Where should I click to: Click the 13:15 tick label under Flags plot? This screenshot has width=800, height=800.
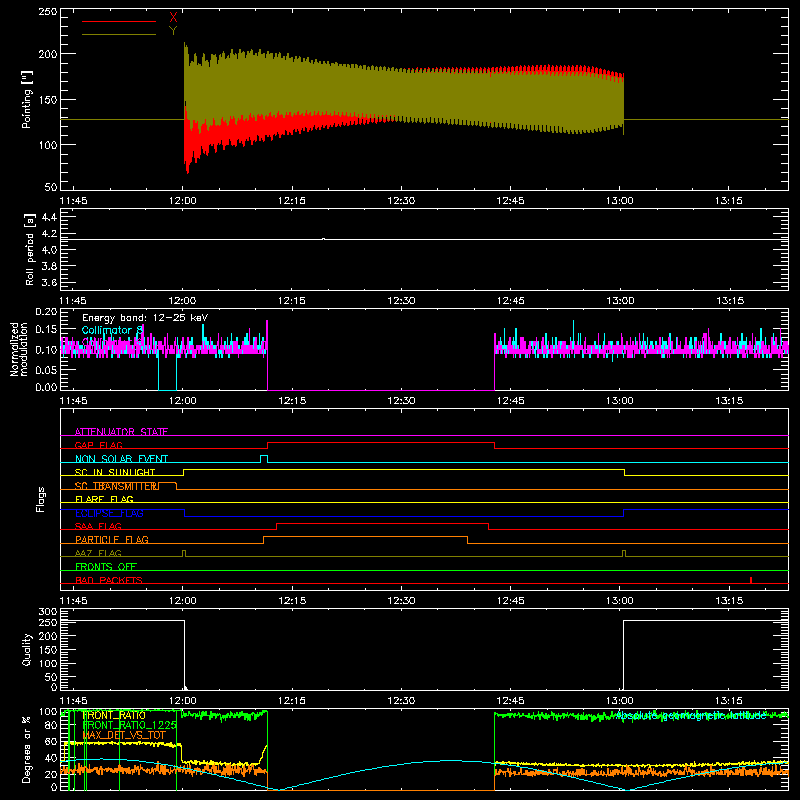coord(729,601)
